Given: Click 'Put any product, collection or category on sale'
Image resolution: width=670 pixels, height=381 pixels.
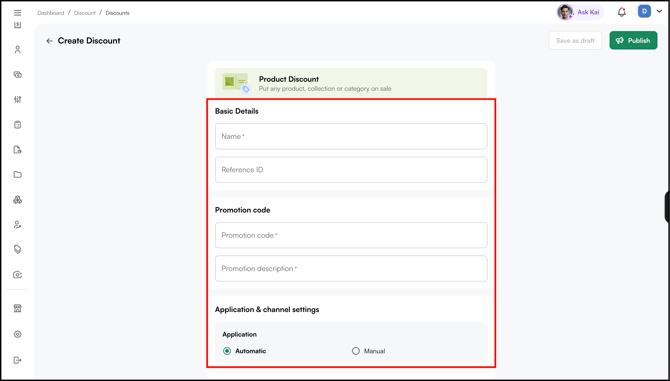Looking at the screenshot, I should point(325,89).
